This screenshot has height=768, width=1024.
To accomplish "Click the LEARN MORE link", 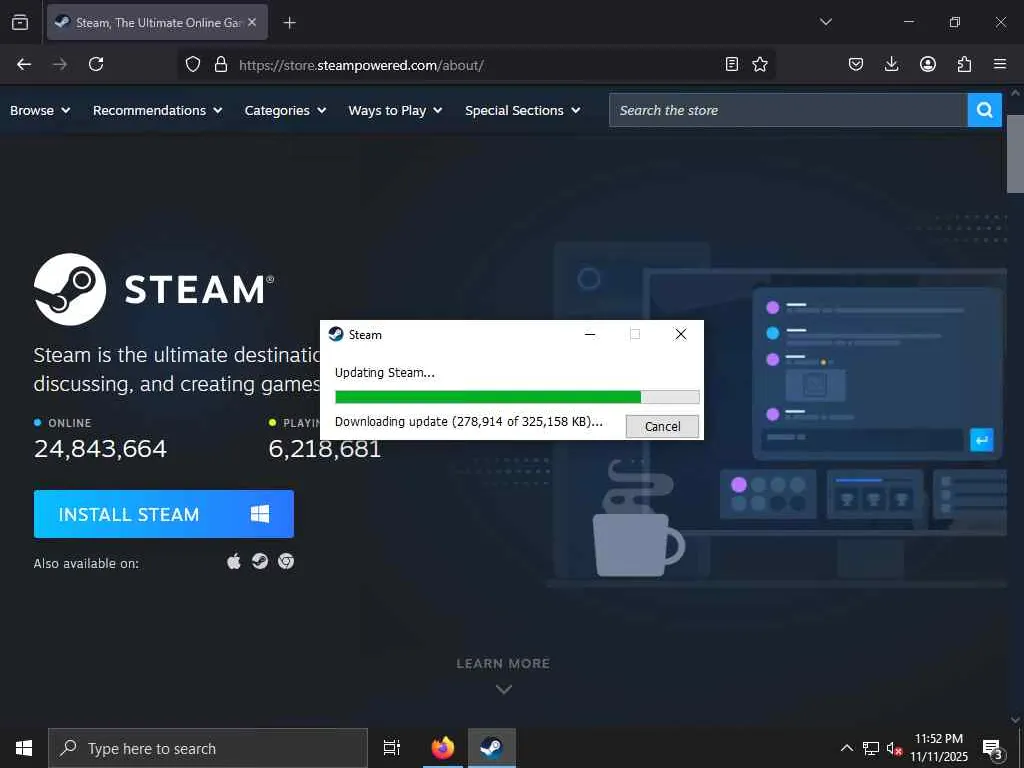I will tap(503, 664).
